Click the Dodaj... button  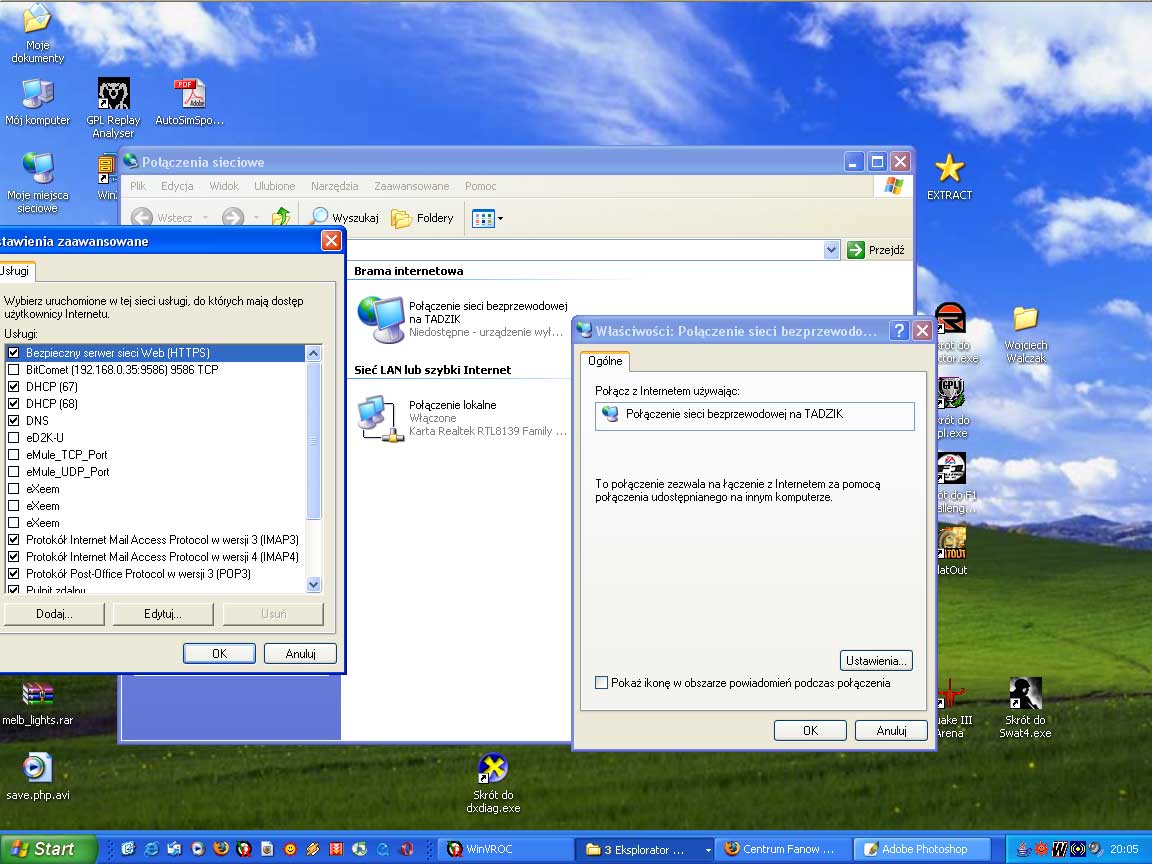pos(54,614)
